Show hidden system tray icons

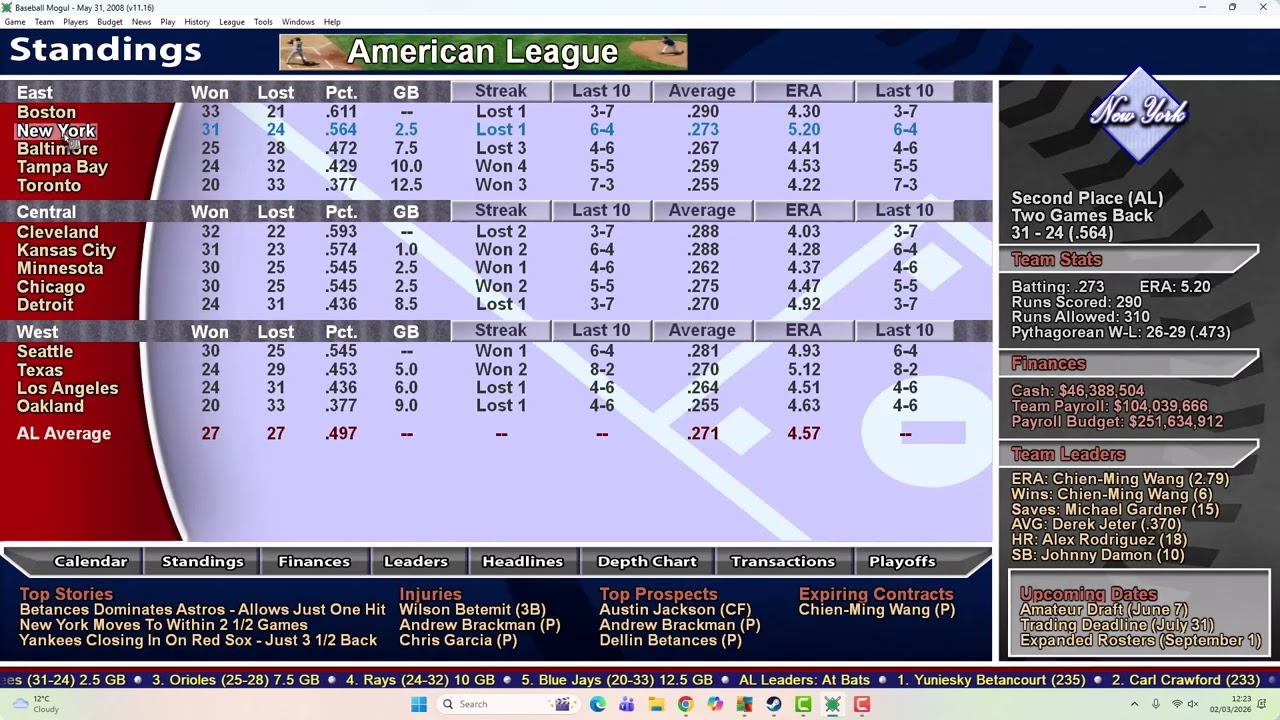pyautogui.click(x=1134, y=704)
